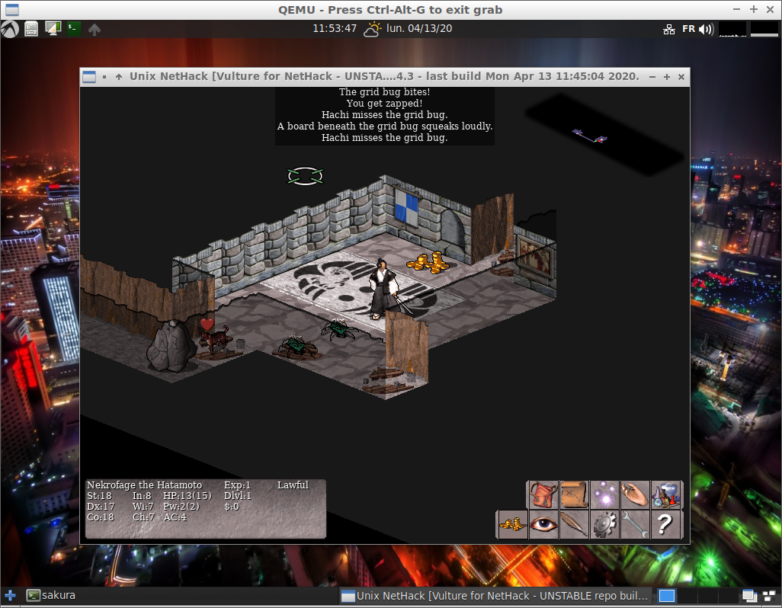Click the Pw:2(2) power text

point(181,506)
